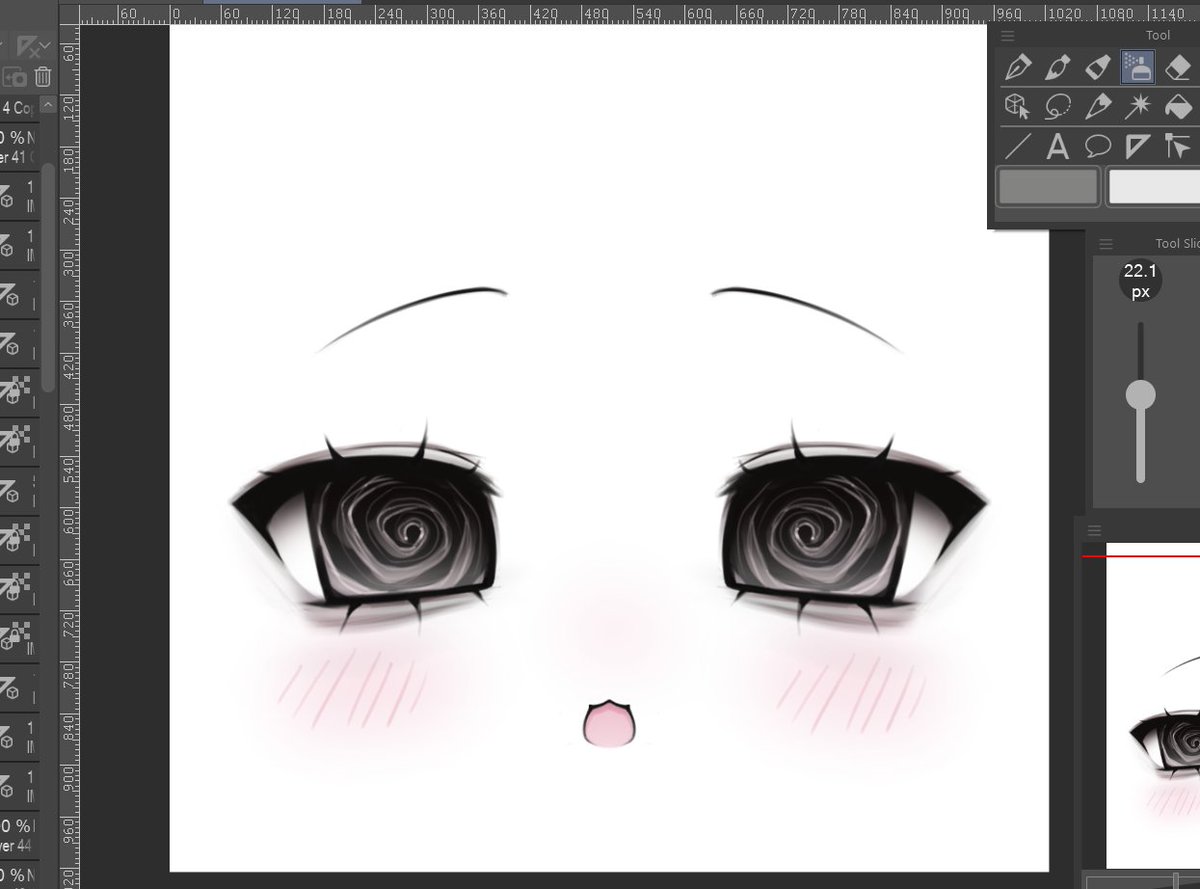The image size is (1200, 889).
Task: Open the Navigator palette hamburger menu
Action: click(1095, 530)
